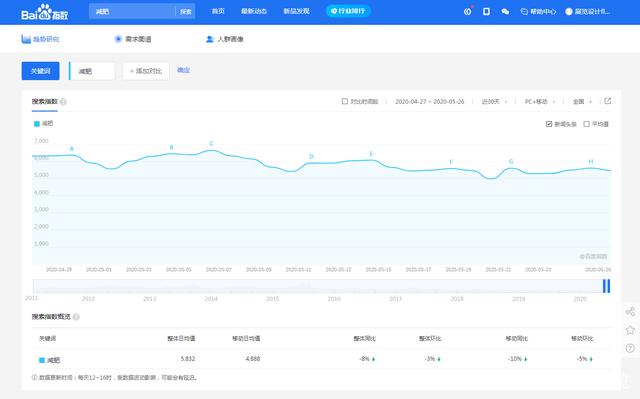Viewport: 640px width, 399px height.
Task: Click news marker E on the chart
Action: 371,154
